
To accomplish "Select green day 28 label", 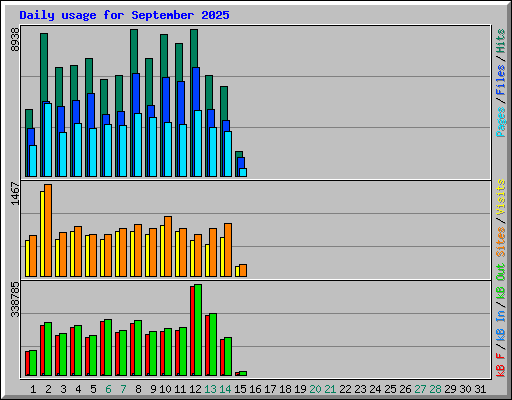I will 435,389.
